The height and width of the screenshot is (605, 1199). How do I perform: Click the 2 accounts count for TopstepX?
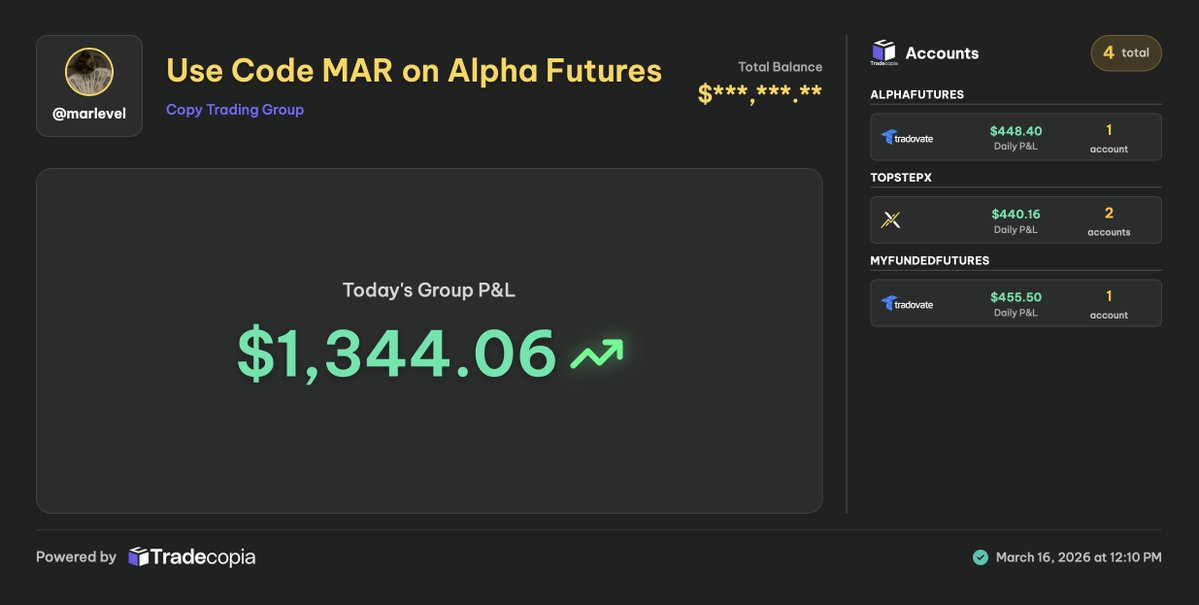click(1109, 221)
